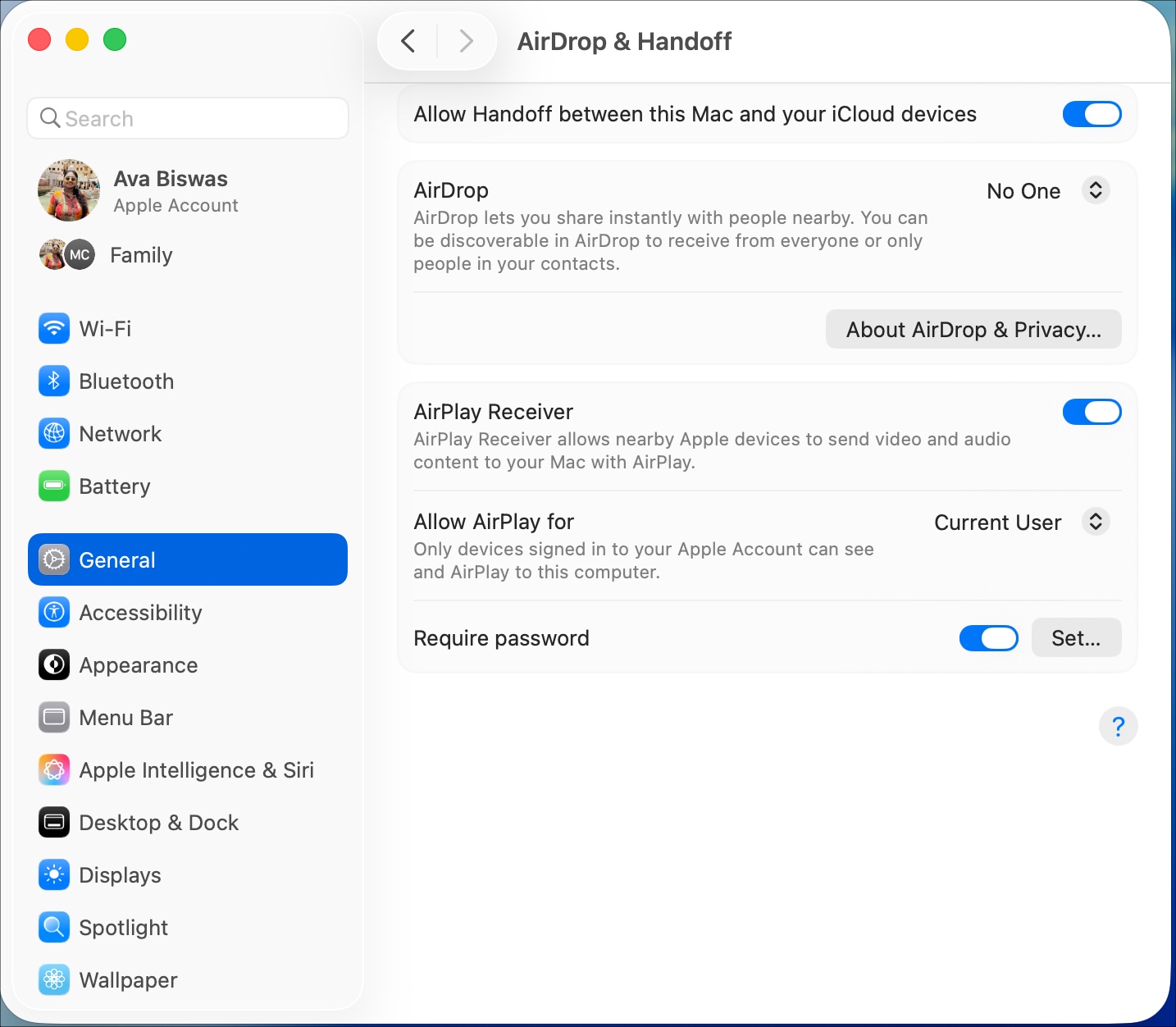Select the Bluetooth settings icon
The width and height of the screenshot is (1176, 1027).
(x=53, y=381)
